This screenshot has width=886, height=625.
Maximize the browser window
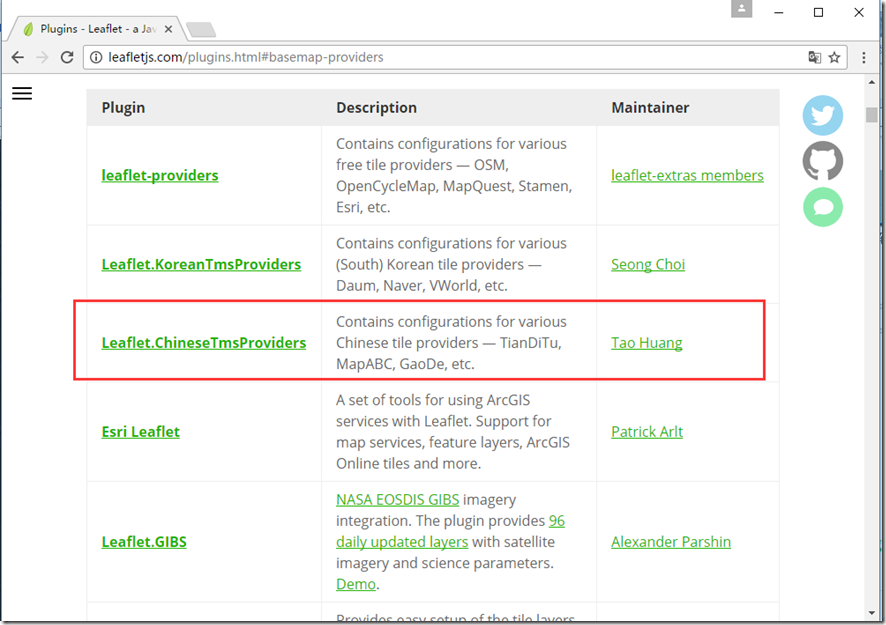click(818, 12)
